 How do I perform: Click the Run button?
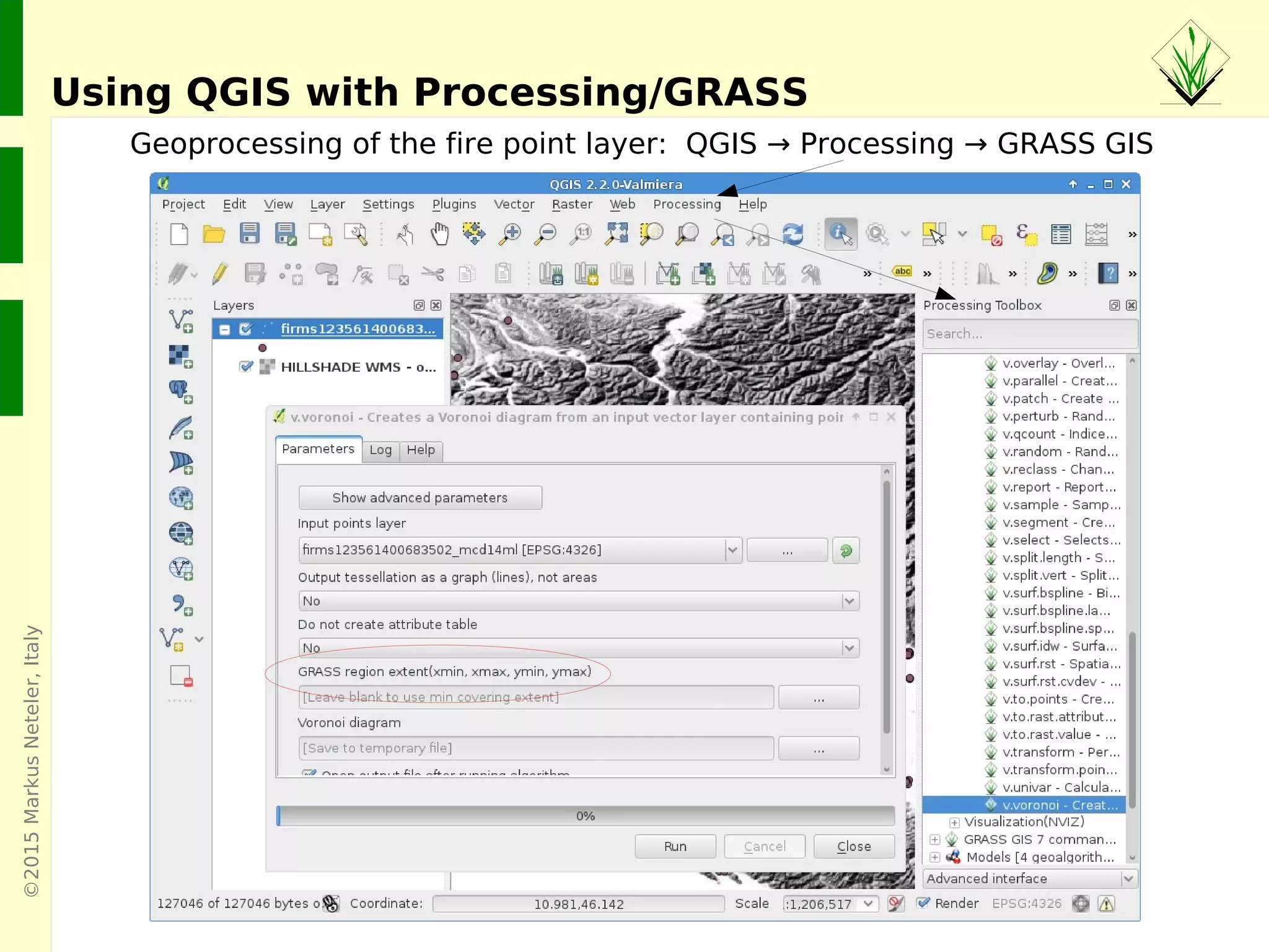point(675,846)
